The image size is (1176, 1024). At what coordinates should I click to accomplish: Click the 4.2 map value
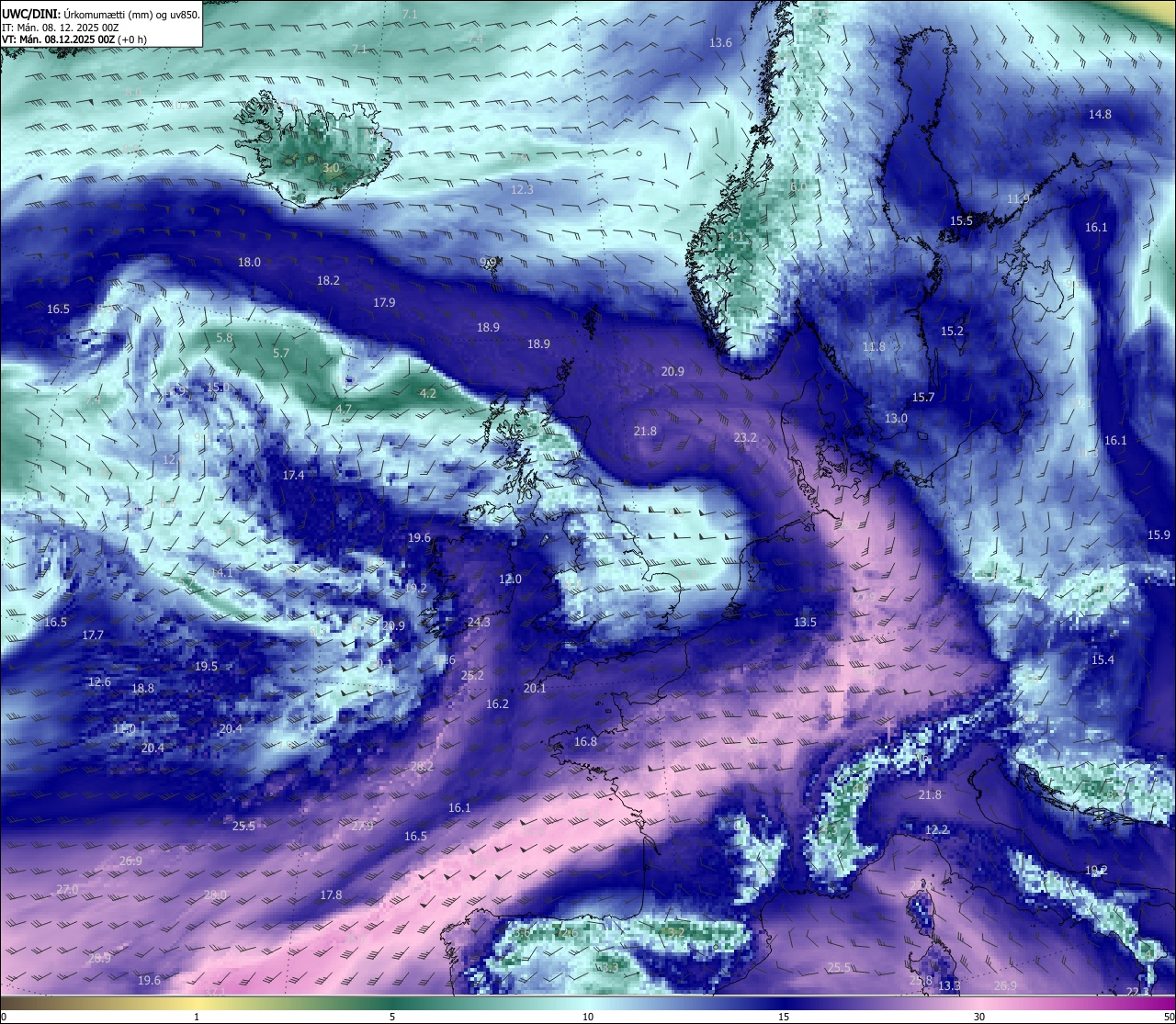[428, 392]
